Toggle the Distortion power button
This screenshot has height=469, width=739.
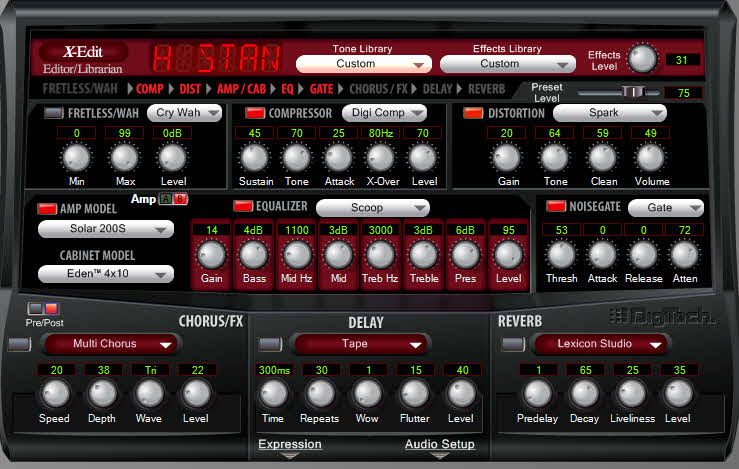[x=474, y=113]
